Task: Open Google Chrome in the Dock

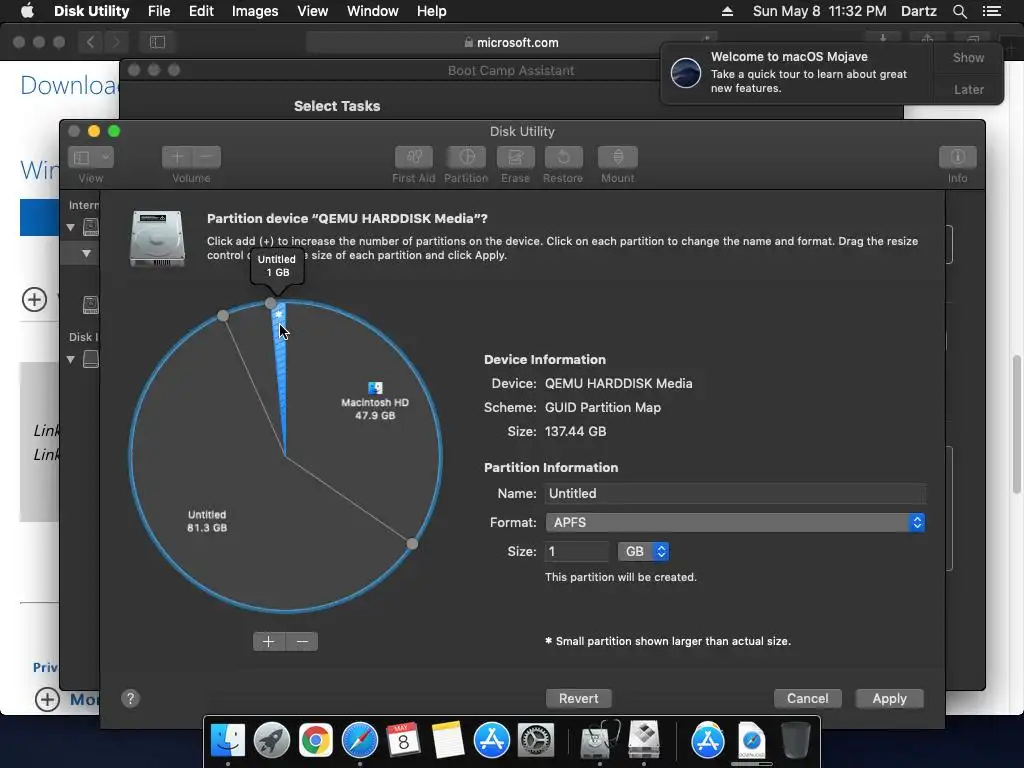Action: (x=315, y=740)
